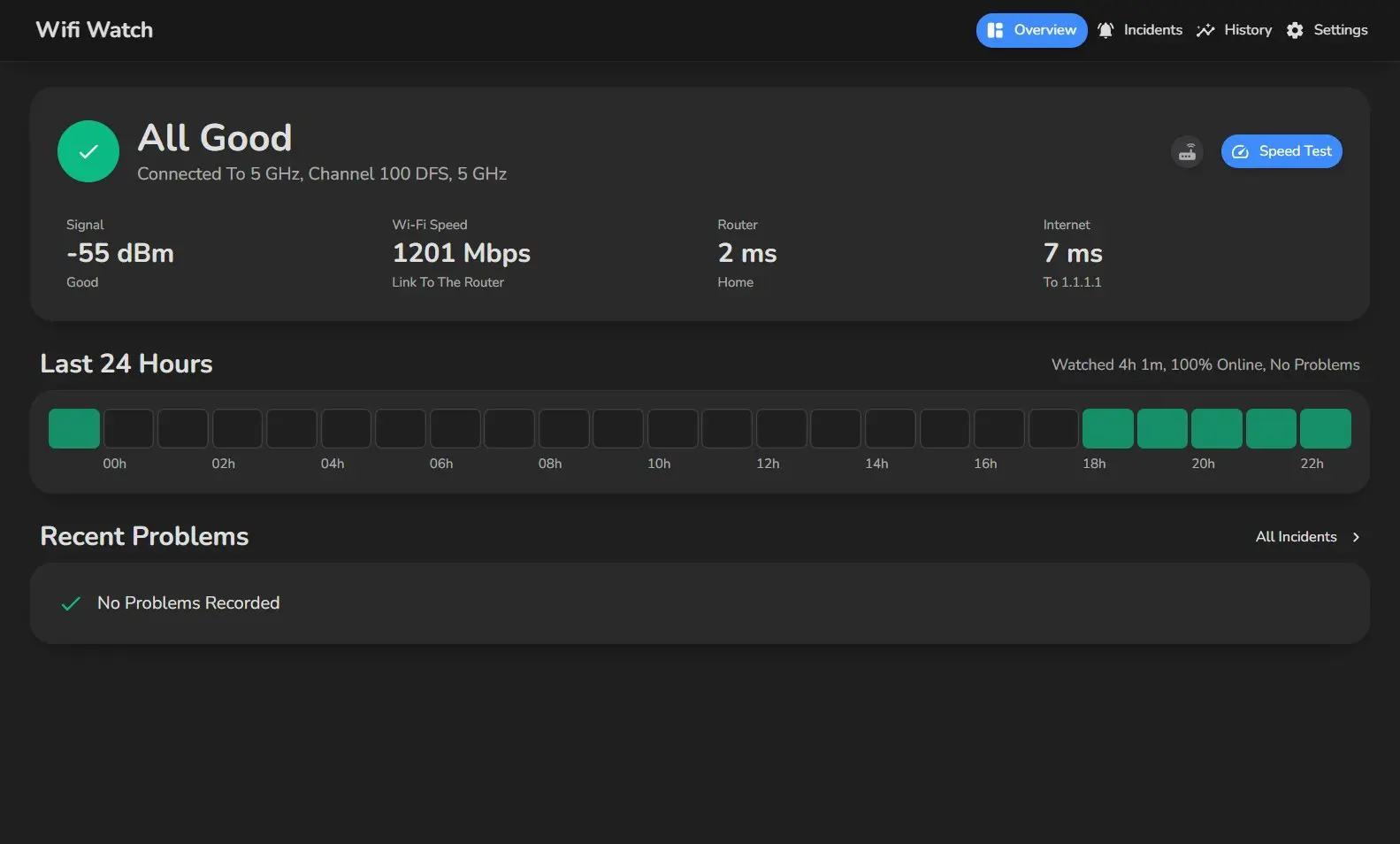Click the 7 ms internet latency value
1400x844 pixels.
click(x=1073, y=253)
